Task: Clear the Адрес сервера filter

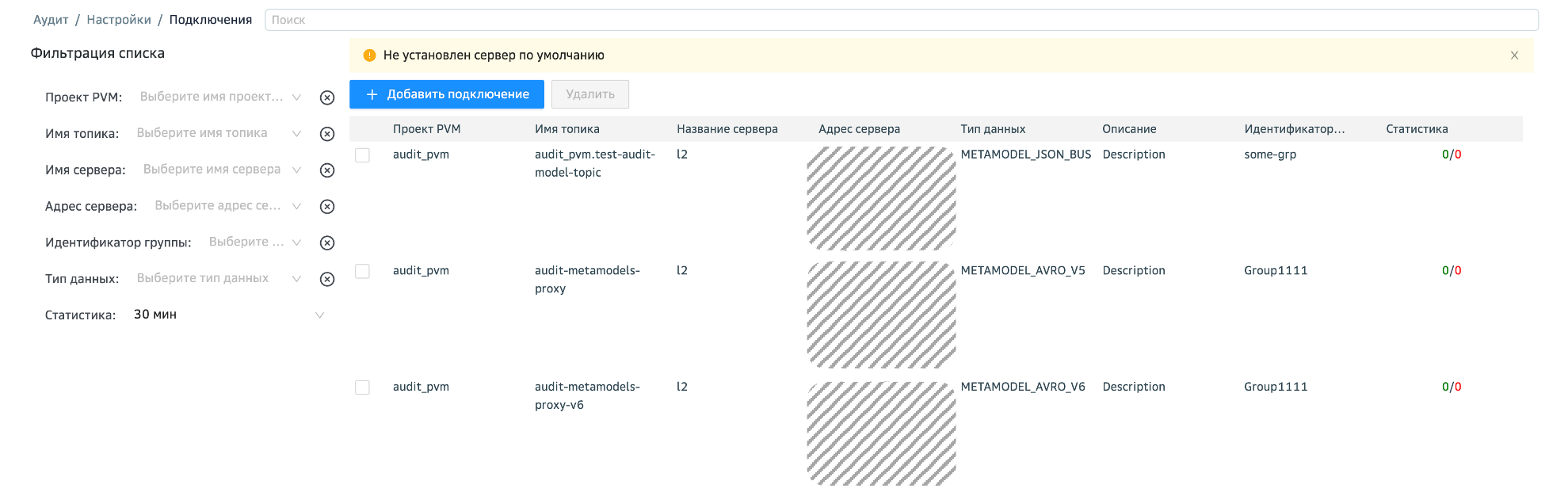Action: click(326, 207)
